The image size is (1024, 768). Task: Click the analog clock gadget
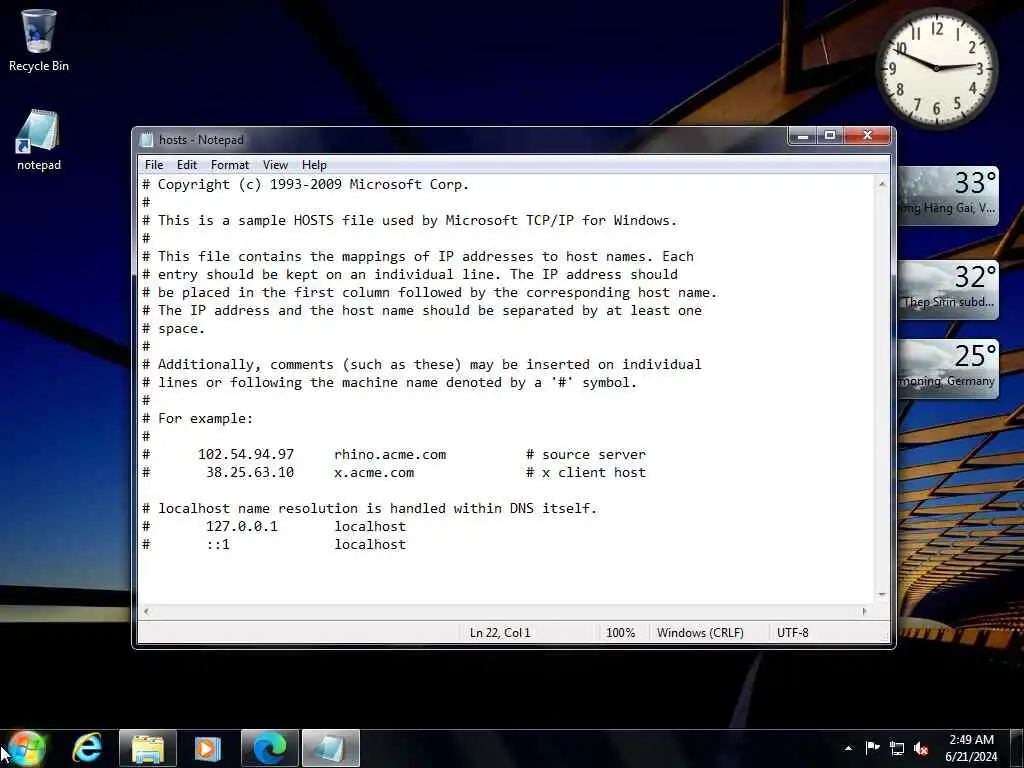(x=936, y=68)
